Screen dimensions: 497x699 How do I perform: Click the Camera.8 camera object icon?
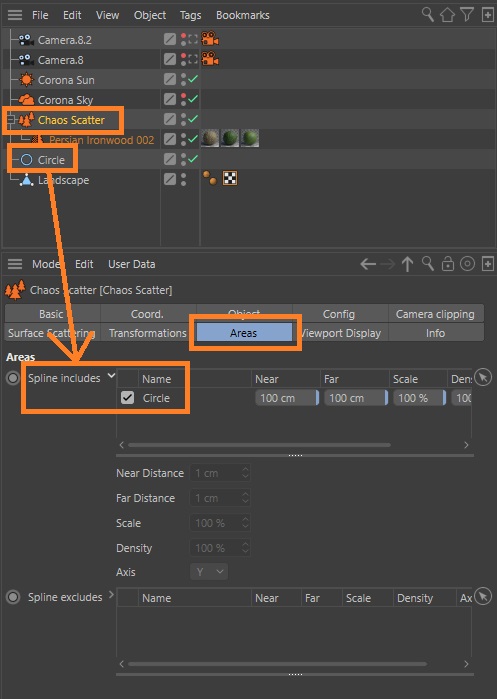point(26,60)
